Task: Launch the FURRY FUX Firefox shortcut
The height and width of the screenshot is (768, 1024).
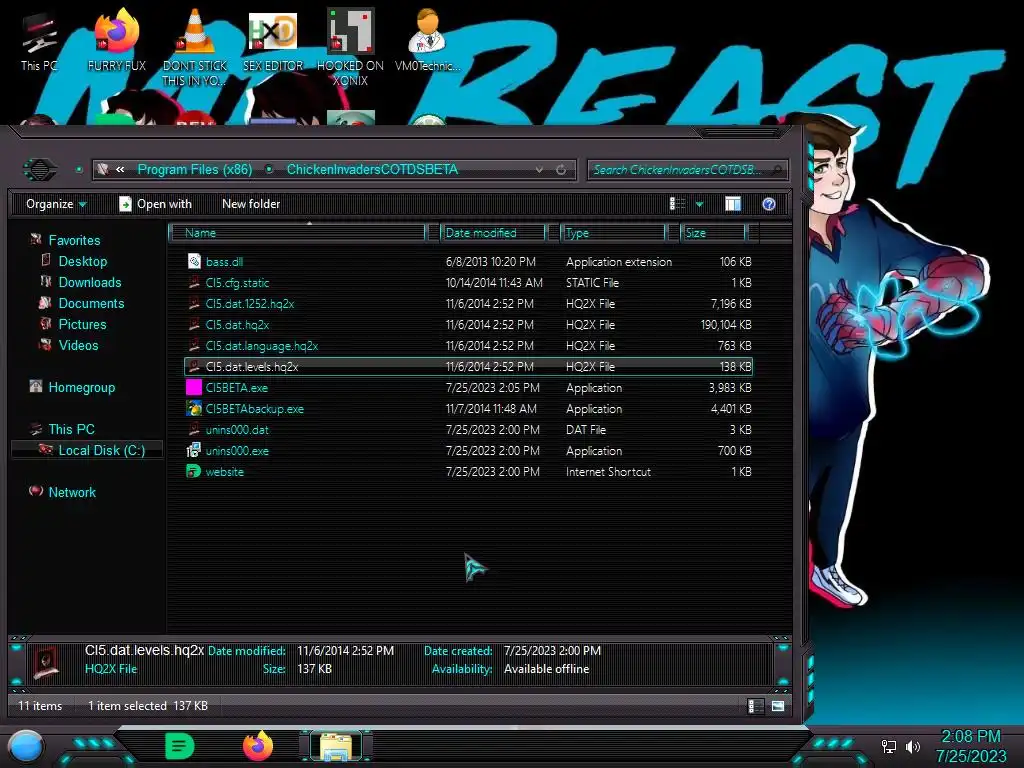Action: [116, 40]
